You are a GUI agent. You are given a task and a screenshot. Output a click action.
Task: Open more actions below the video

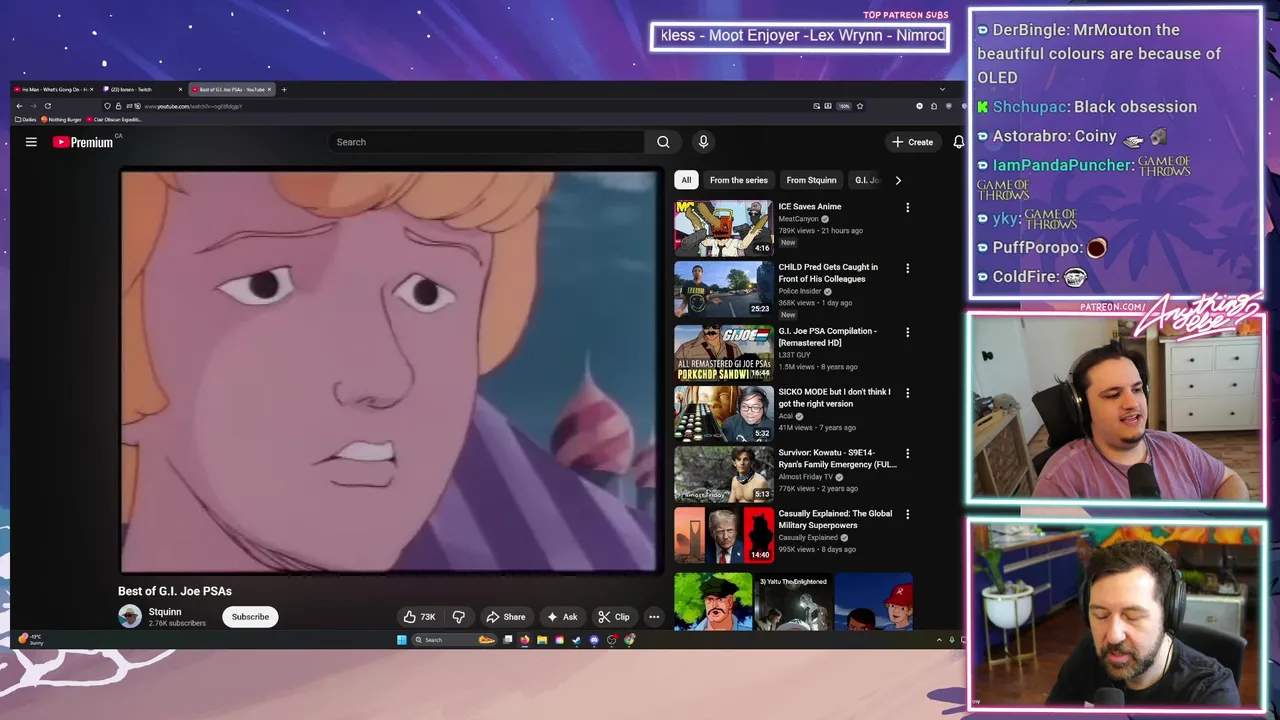(x=653, y=617)
